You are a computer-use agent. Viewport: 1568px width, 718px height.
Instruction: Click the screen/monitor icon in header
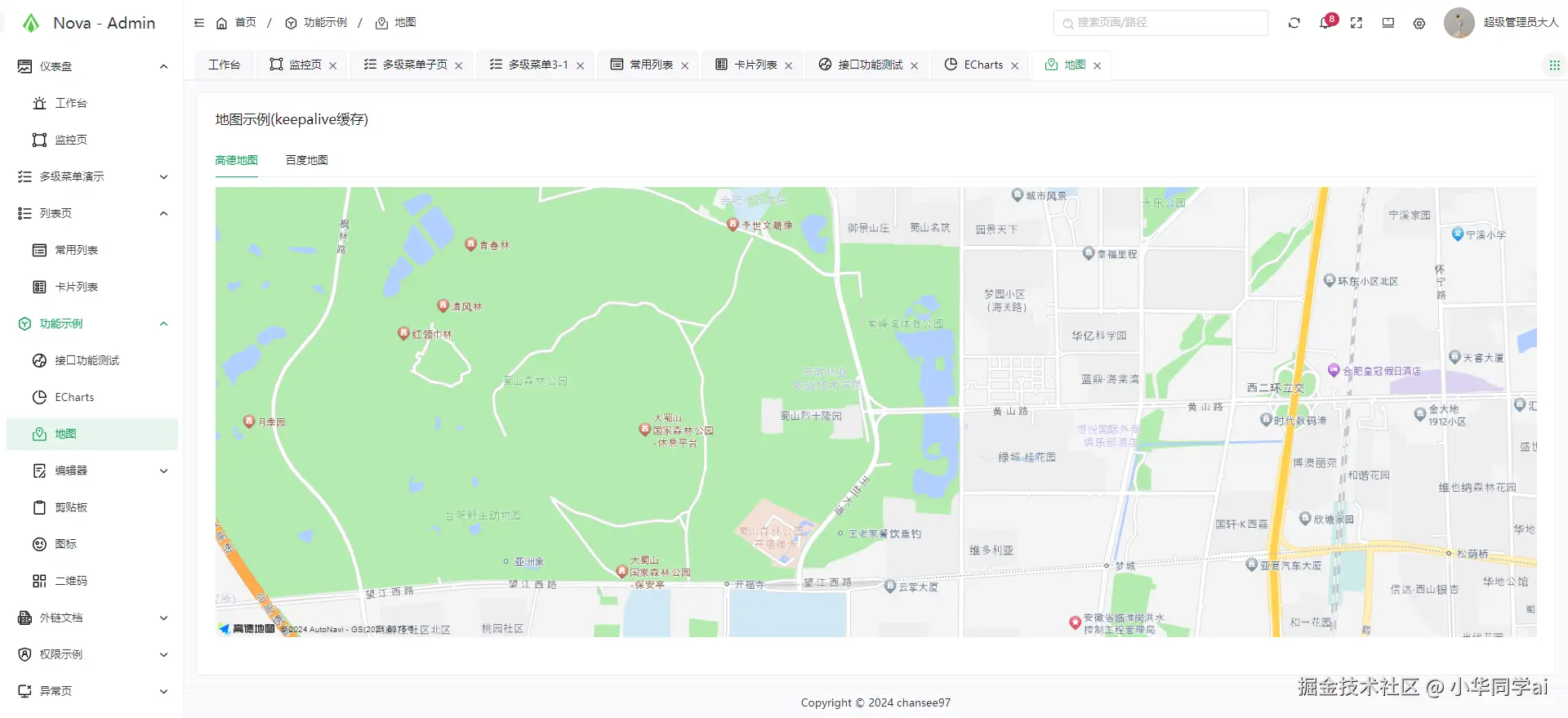pos(1388,23)
